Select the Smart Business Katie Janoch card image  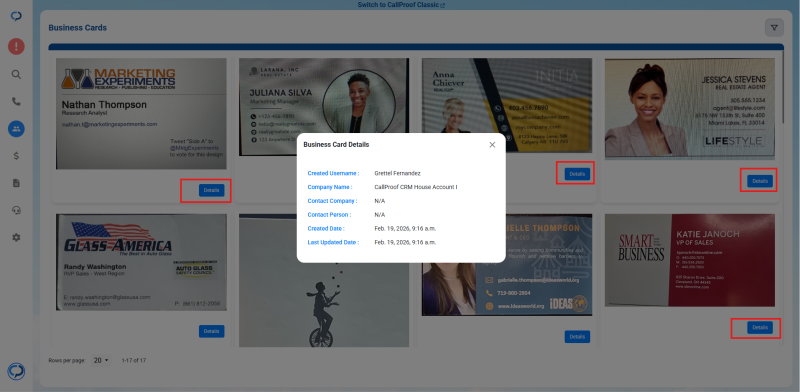pyautogui.click(x=690, y=260)
